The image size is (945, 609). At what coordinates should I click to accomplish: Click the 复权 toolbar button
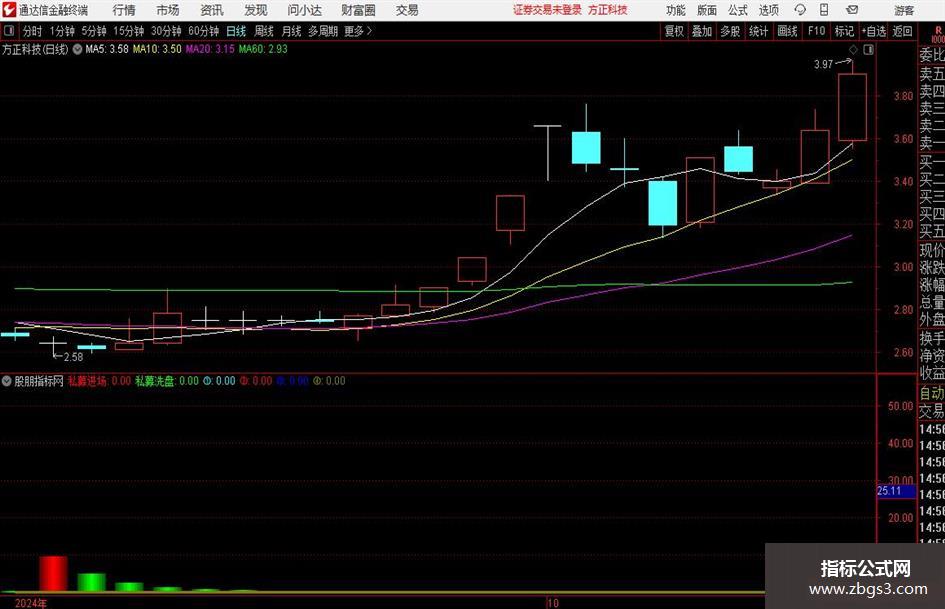point(674,31)
